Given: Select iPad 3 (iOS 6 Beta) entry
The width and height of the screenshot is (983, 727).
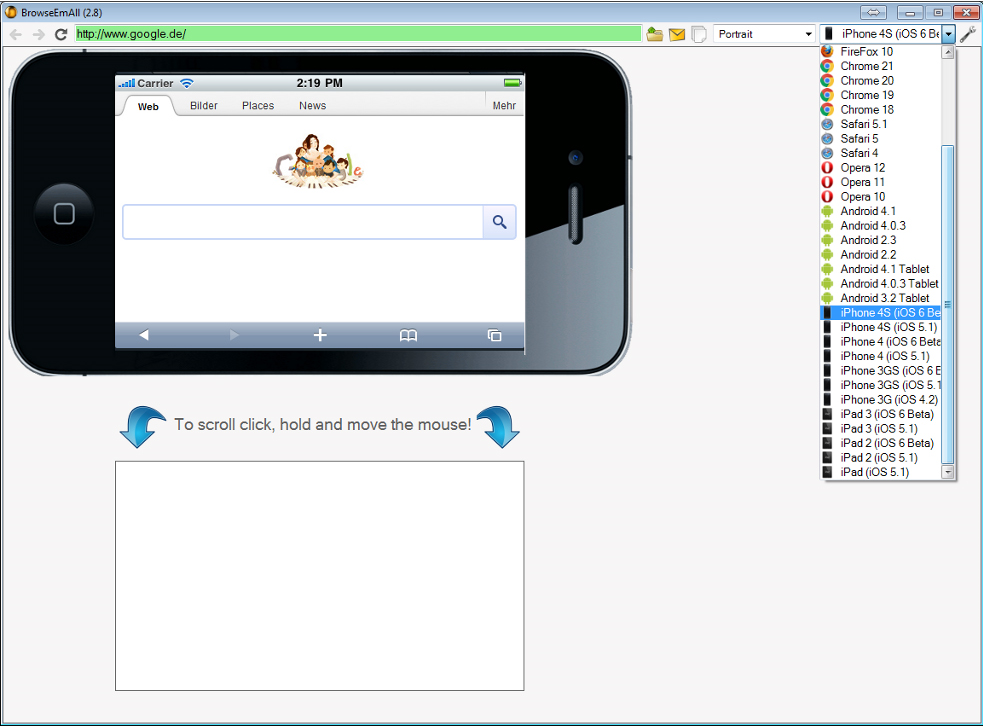Looking at the screenshot, I should click(x=886, y=414).
